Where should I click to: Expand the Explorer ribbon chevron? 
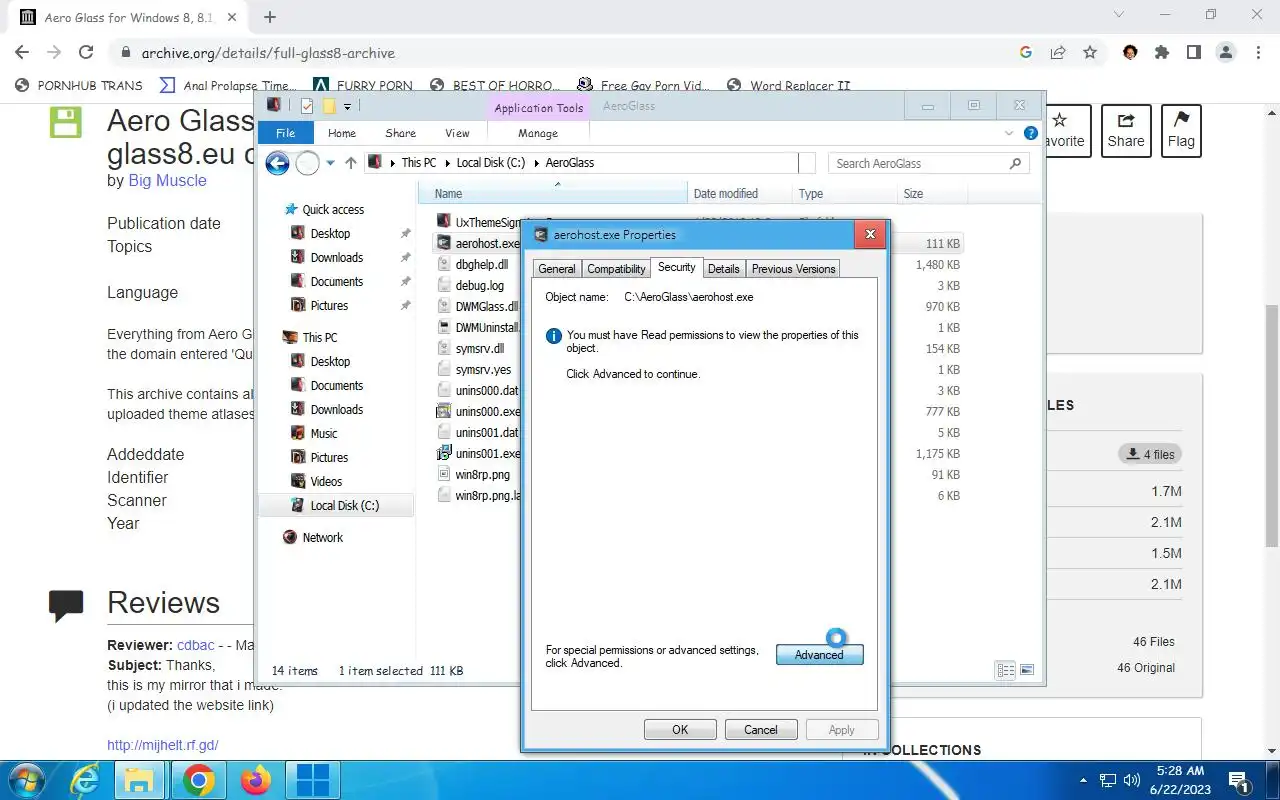point(1008,133)
